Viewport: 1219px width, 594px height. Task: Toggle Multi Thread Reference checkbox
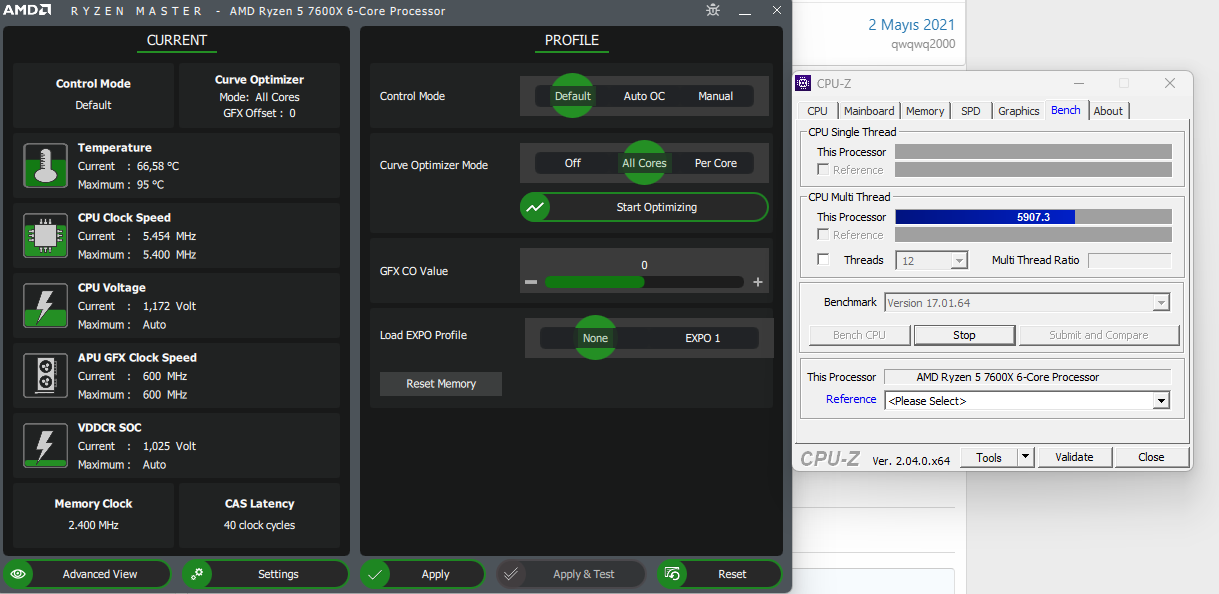(x=823, y=235)
